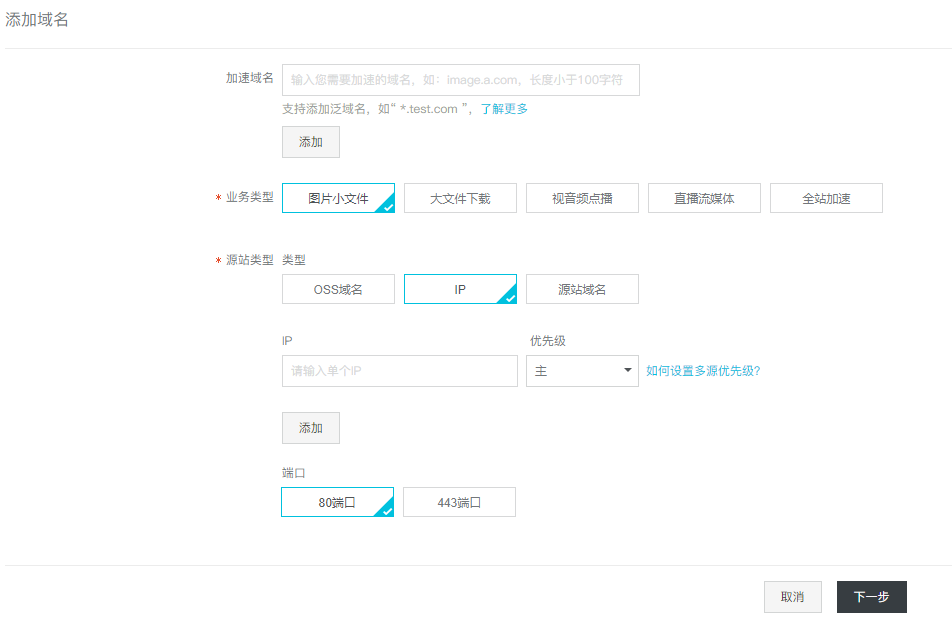This screenshot has height=631, width=952.
Task: Proceed with the 下一步 button
Action: (x=871, y=597)
